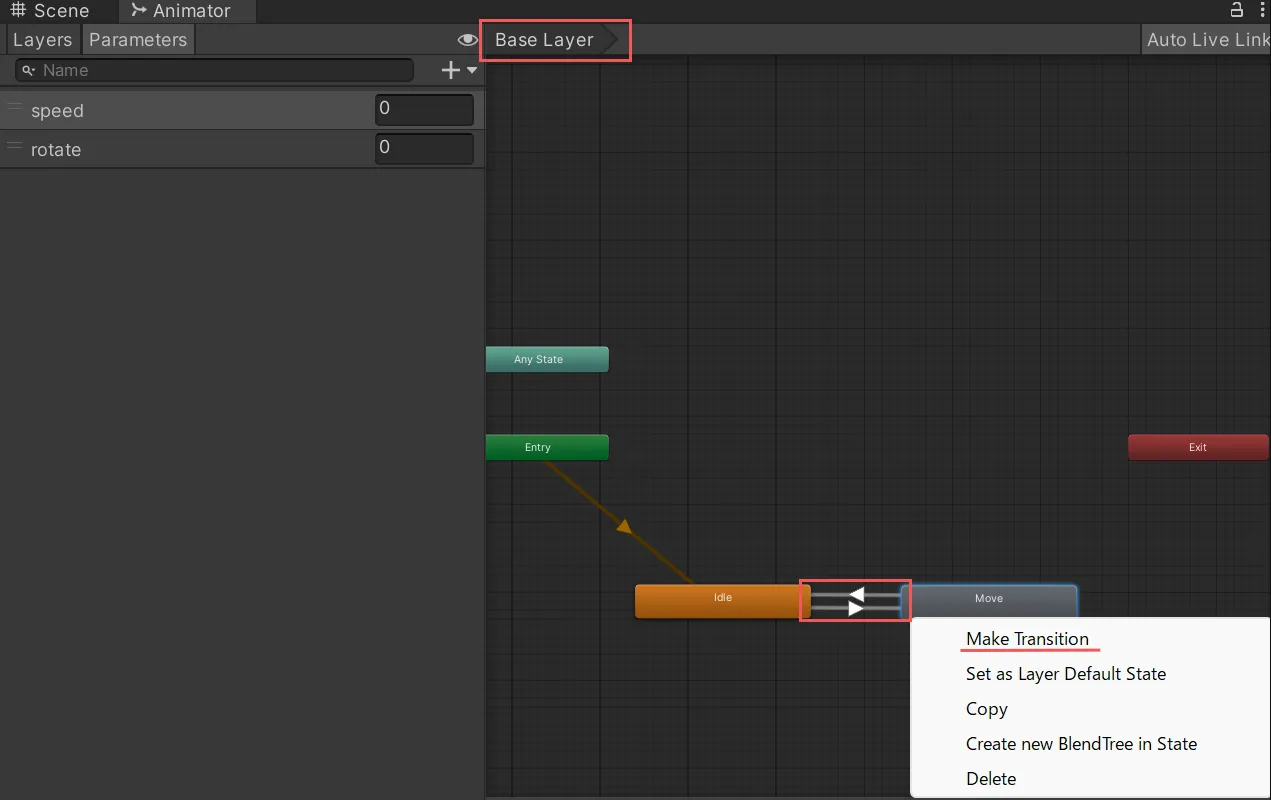Switch to the Scene tab
Image resolution: width=1271 pixels, height=800 pixels.
50,11
